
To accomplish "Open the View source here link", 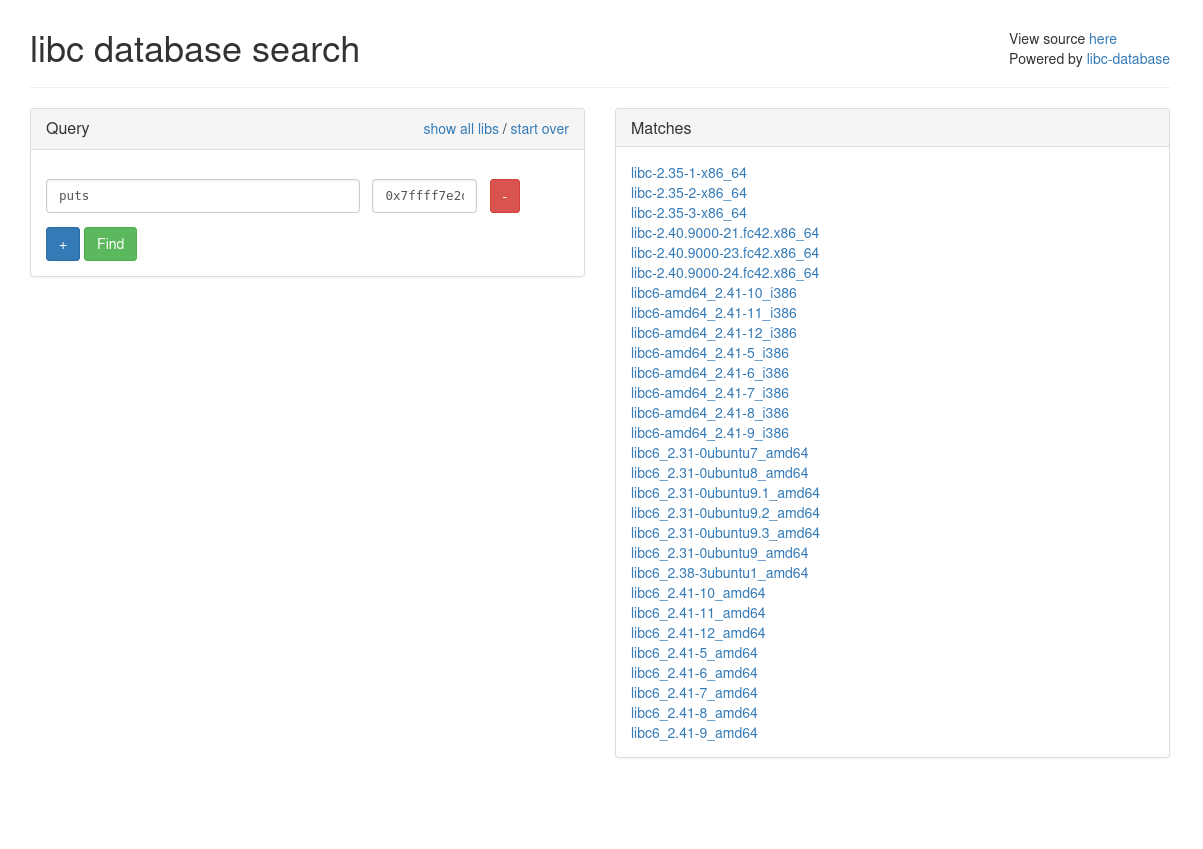I will pos(1102,39).
